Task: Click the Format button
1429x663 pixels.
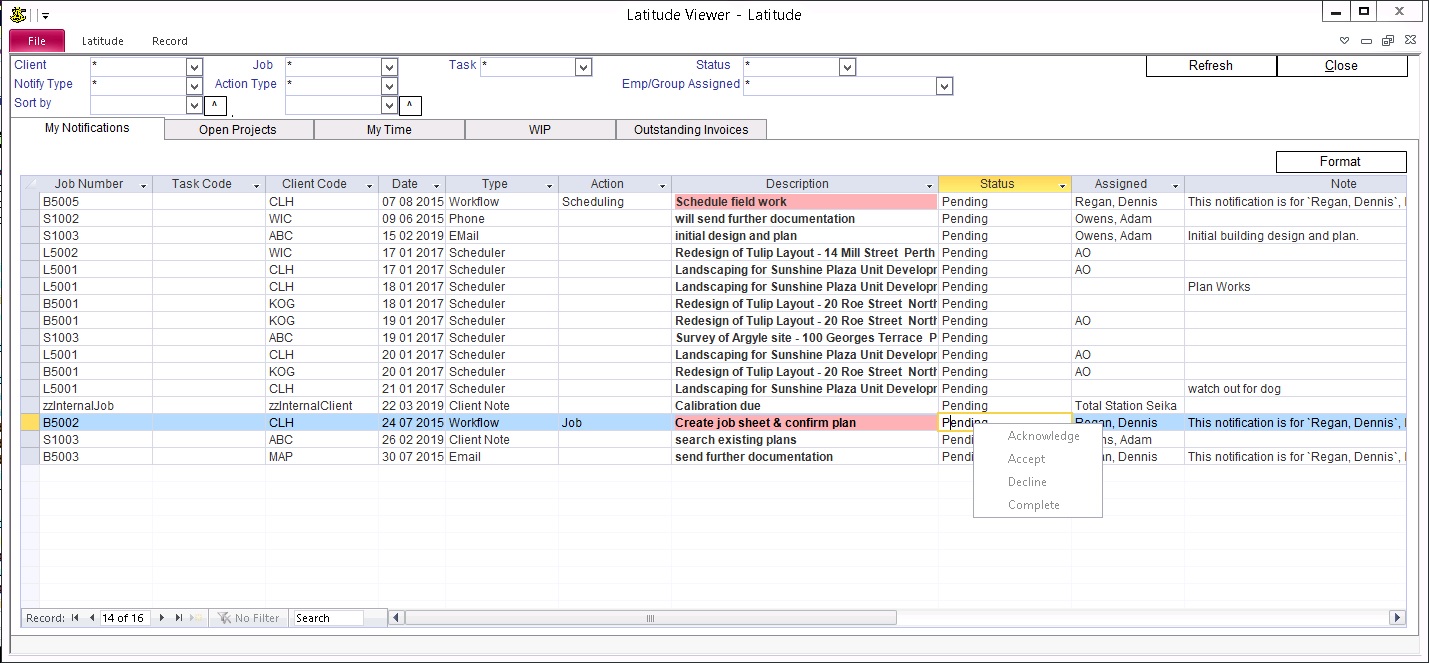Action: (x=1340, y=161)
